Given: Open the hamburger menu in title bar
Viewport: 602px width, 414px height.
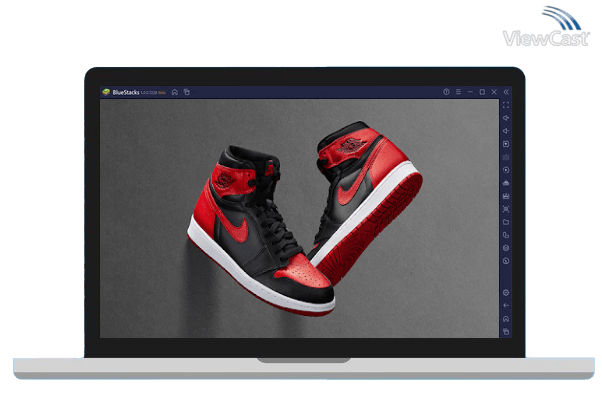Looking at the screenshot, I should click(458, 92).
